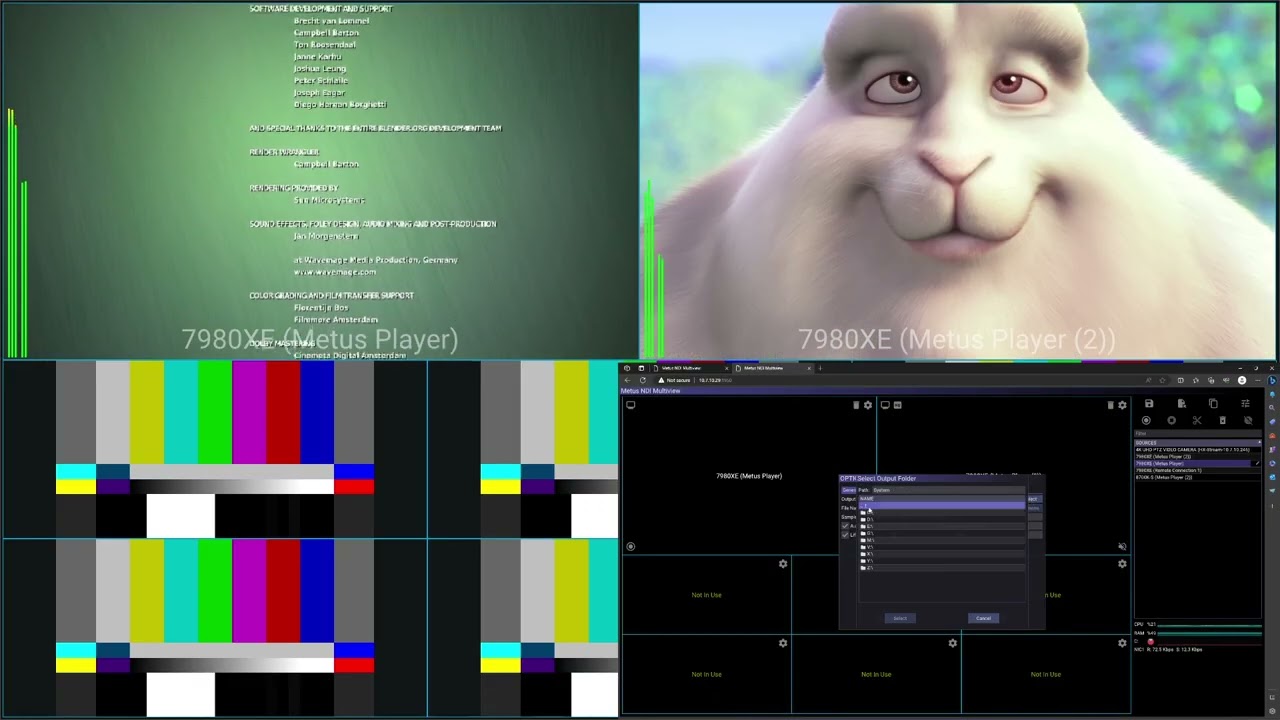Open a new browser tab with plus
Viewport: 1280px width, 720px height.
point(820,368)
